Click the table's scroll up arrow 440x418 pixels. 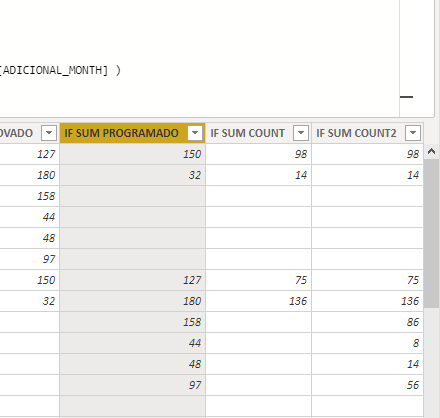(x=431, y=152)
